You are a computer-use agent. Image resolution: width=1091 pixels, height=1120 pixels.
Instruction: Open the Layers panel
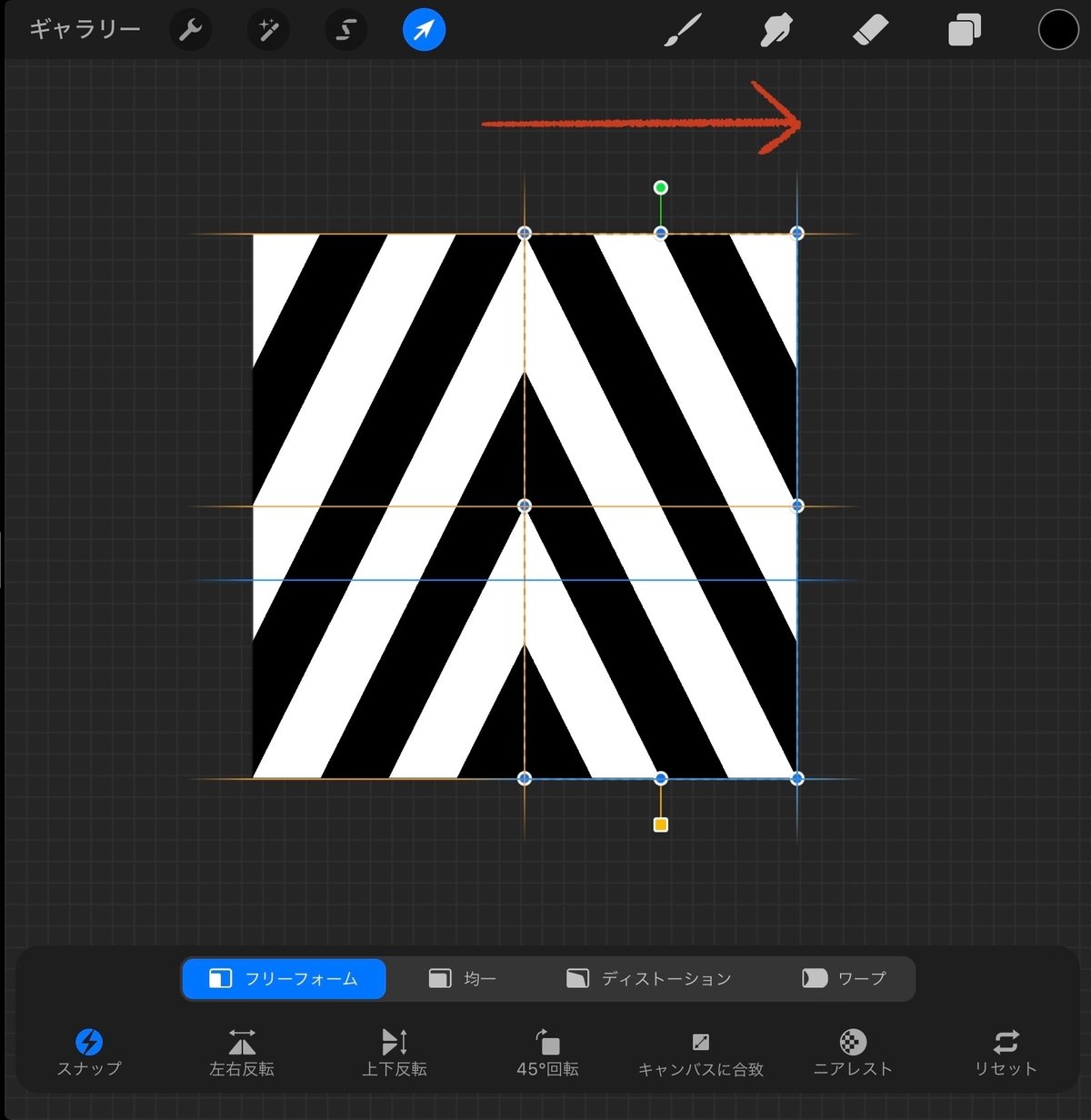click(x=964, y=31)
